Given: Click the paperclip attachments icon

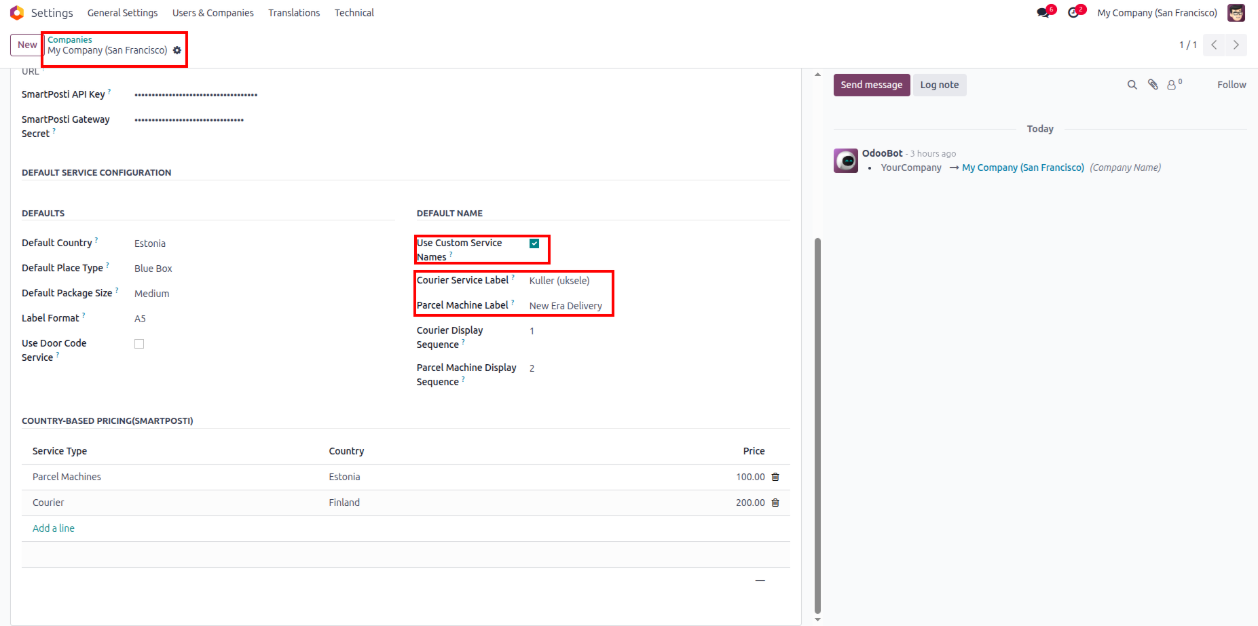Looking at the screenshot, I should click(x=1152, y=85).
